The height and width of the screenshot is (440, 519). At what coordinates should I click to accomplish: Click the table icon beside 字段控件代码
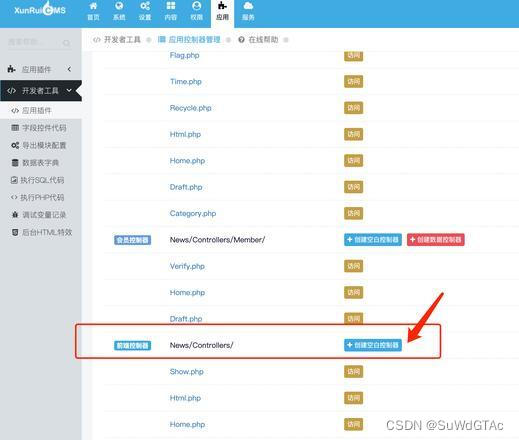(x=15, y=128)
